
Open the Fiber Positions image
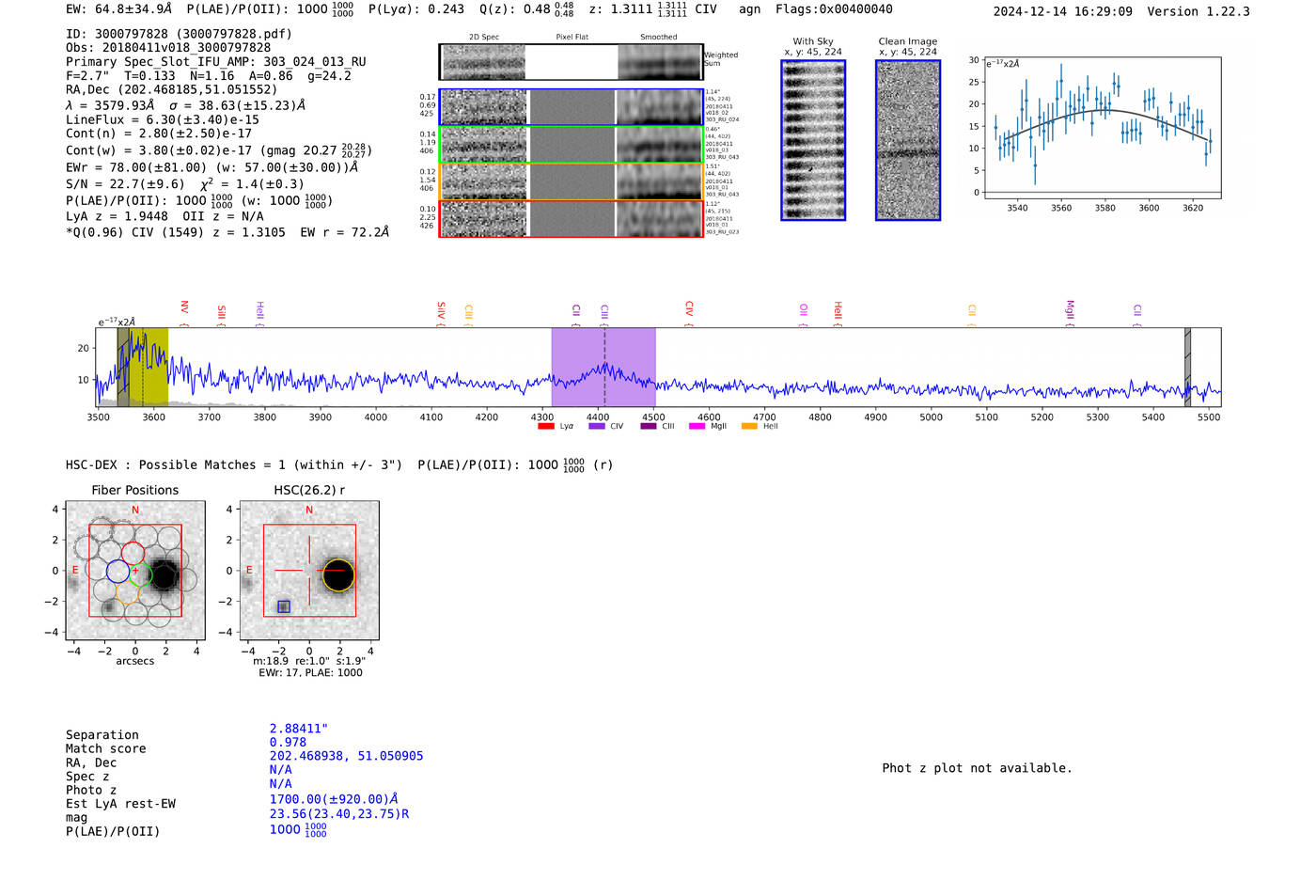135,571
